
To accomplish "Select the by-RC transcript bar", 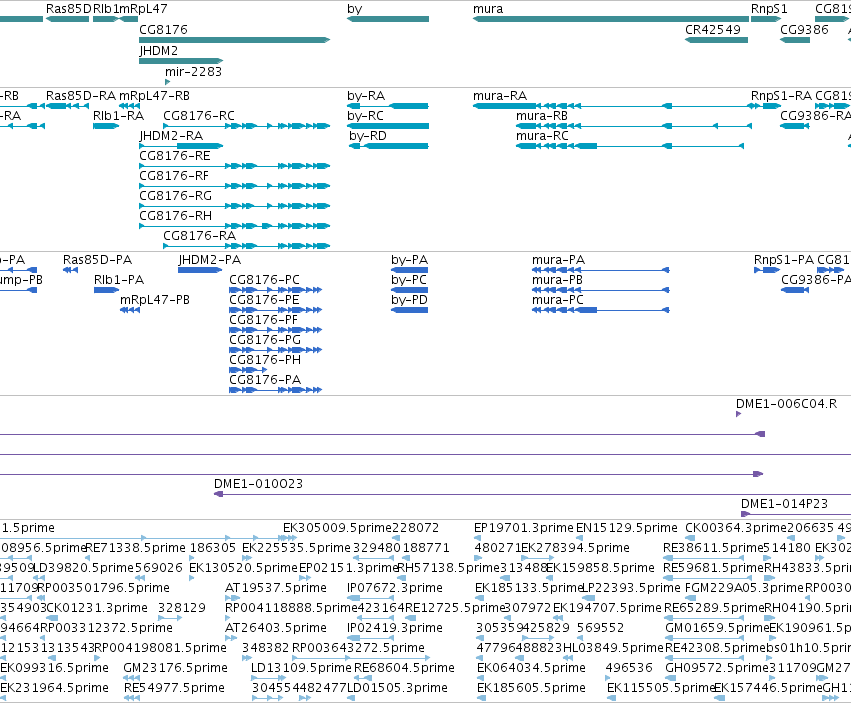I will pos(388,126).
